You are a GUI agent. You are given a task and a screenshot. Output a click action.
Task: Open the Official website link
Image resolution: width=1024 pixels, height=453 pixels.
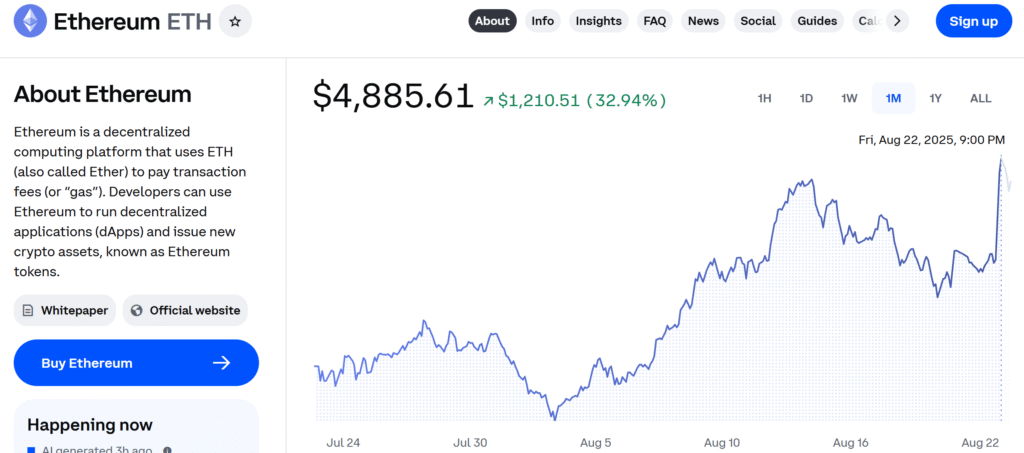point(194,310)
